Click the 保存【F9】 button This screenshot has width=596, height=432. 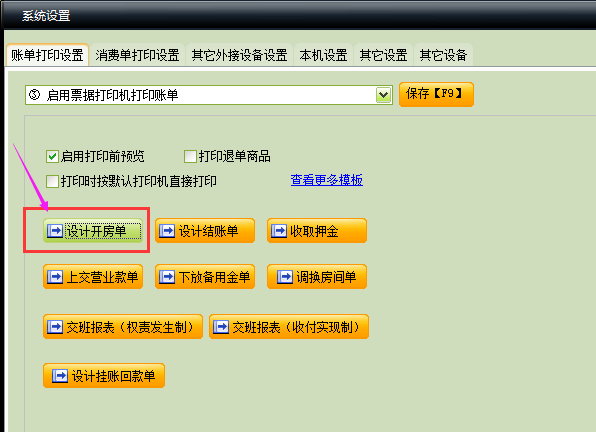436,94
